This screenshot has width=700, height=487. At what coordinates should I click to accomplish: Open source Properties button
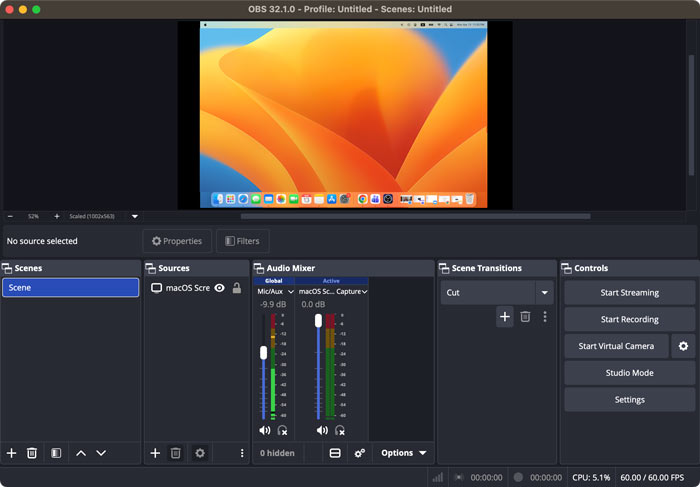[x=177, y=241]
